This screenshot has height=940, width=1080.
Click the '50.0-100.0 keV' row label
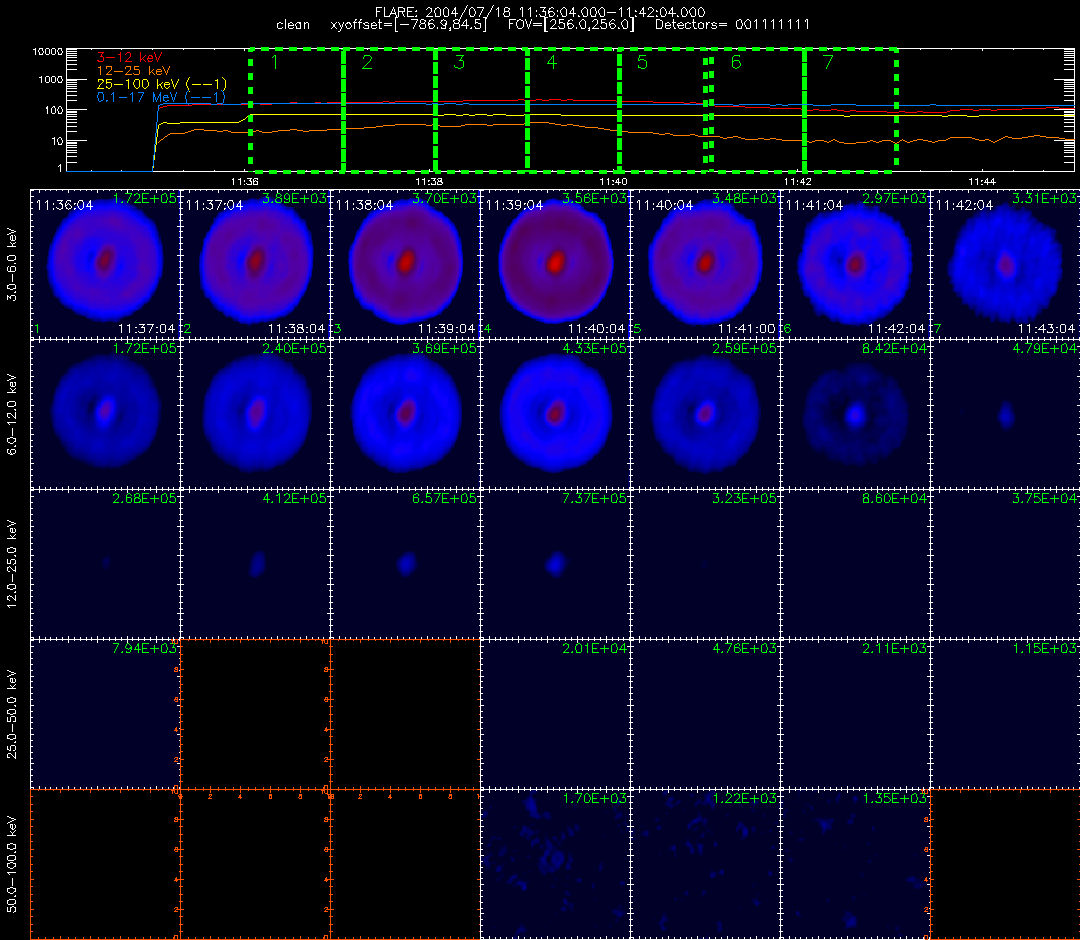coord(12,864)
